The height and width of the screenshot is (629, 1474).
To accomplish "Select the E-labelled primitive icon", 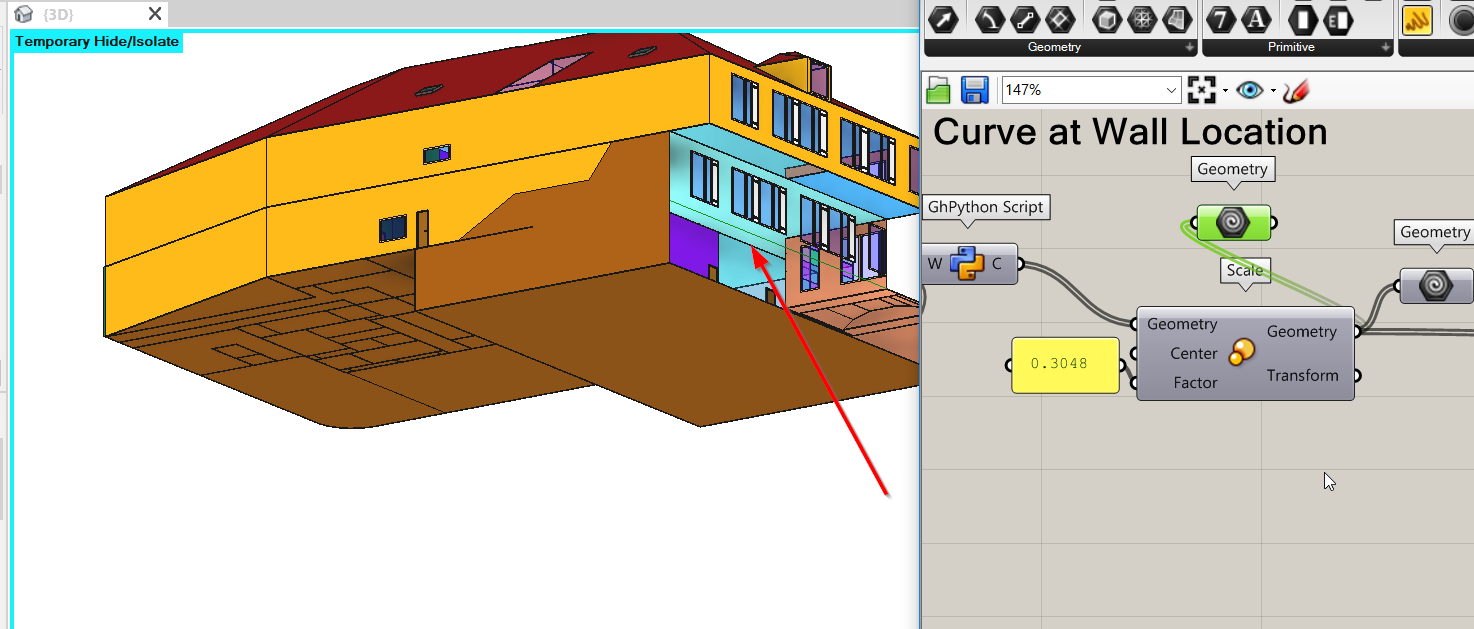I will click(x=1338, y=19).
